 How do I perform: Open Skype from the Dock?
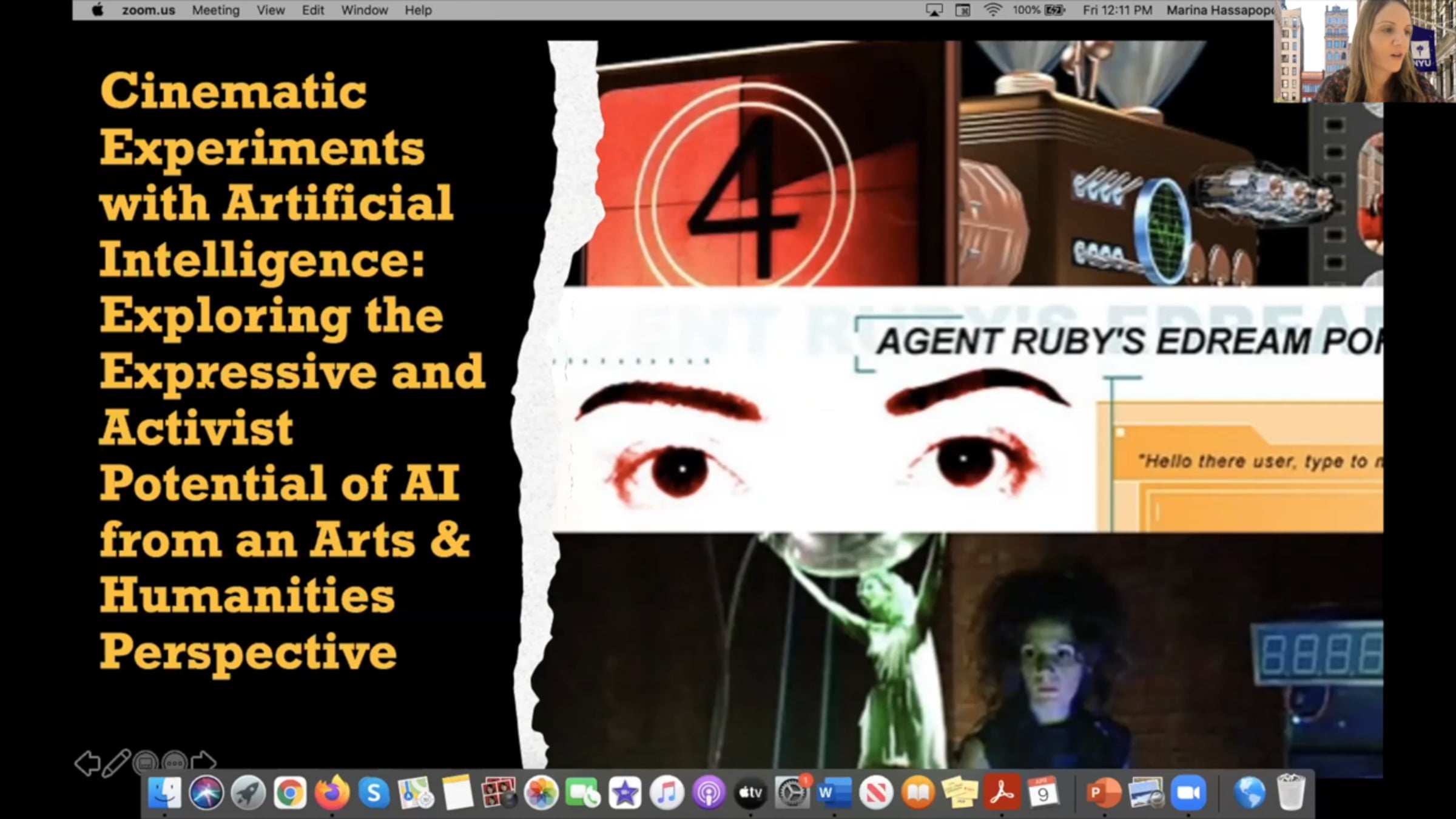(x=374, y=793)
